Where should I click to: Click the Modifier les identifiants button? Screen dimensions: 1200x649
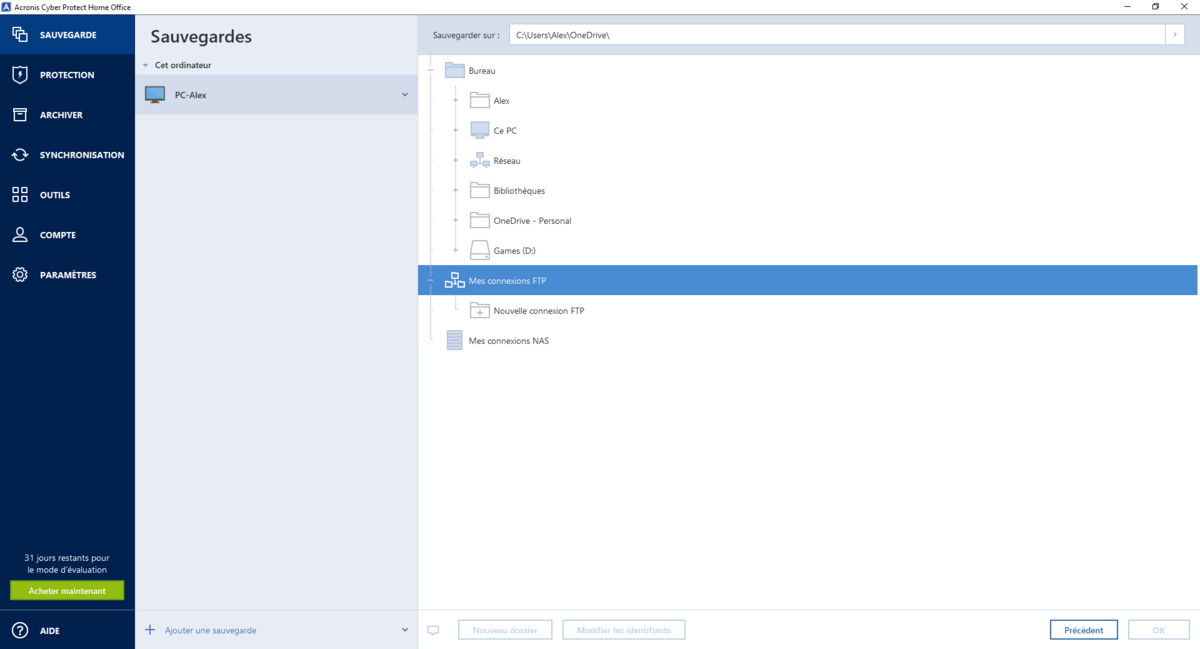(x=624, y=630)
